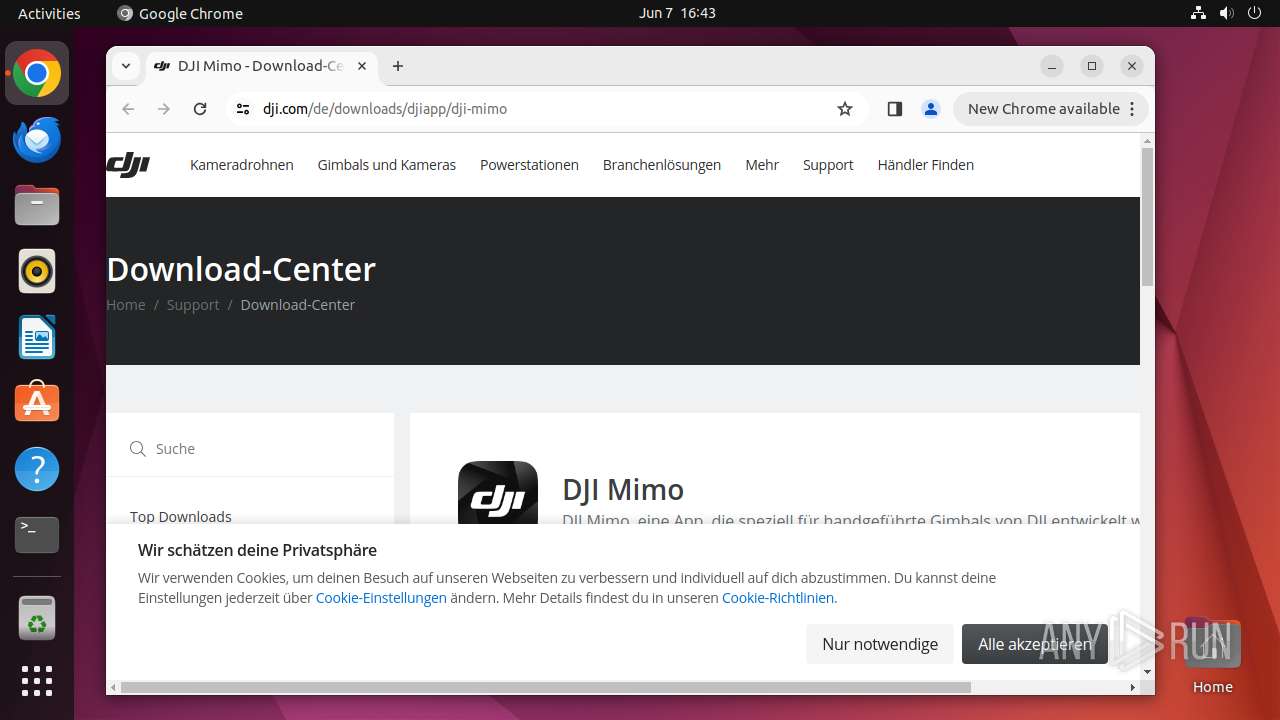This screenshot has height=720, width=1280.
Task: Open the Mehr menu
Action: (x=762, y=165)
